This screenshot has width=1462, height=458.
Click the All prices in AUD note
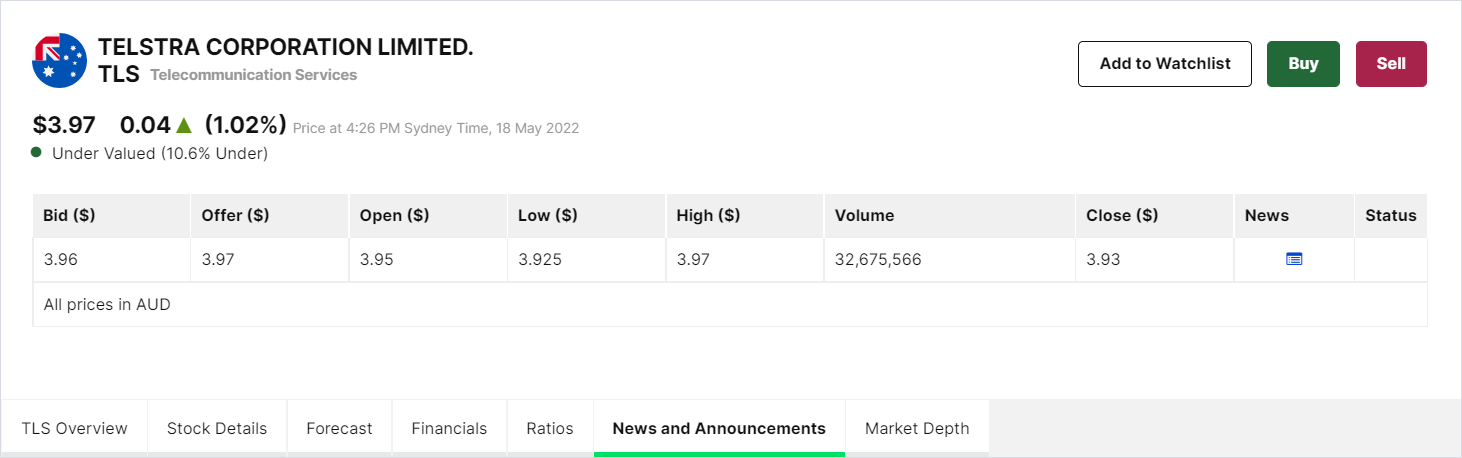[107, 304]
